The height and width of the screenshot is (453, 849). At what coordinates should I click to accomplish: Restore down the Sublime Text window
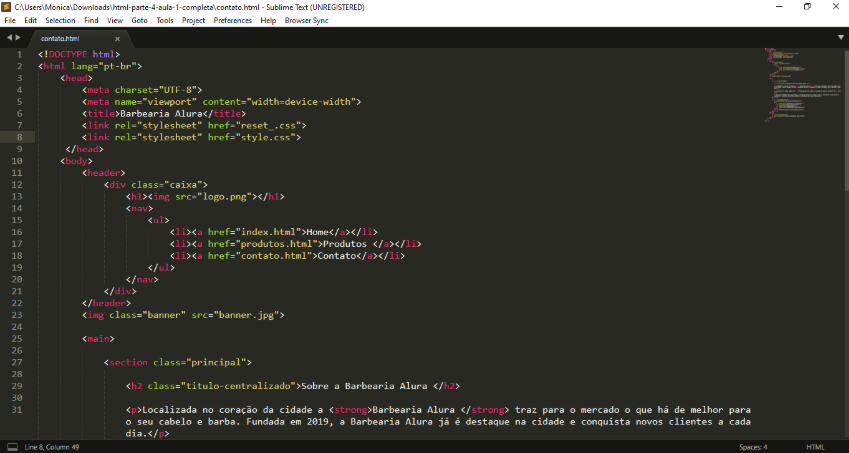pyautogui.click(x=807, y=6)
